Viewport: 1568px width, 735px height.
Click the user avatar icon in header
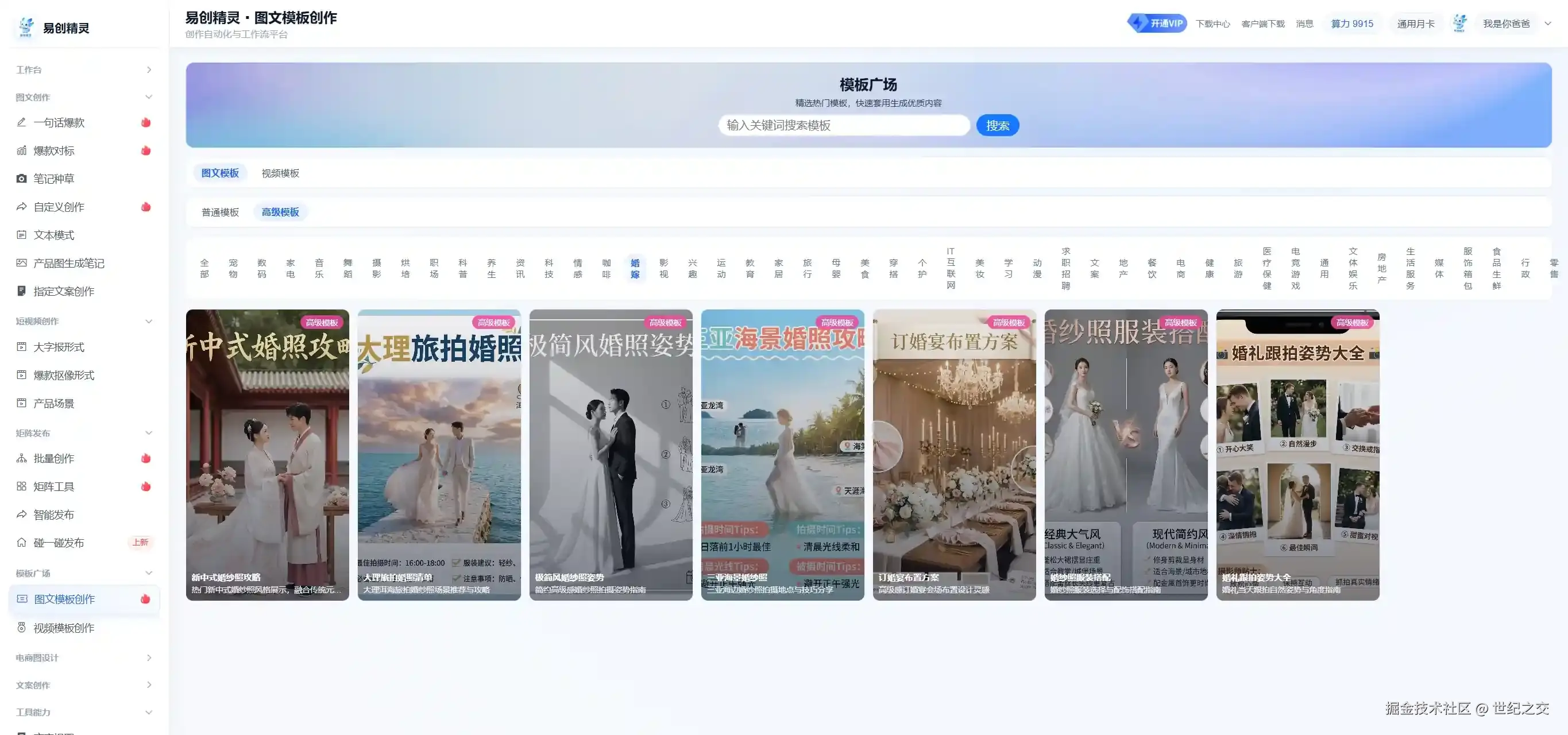pyautogui.click(x=1459, y=23)
